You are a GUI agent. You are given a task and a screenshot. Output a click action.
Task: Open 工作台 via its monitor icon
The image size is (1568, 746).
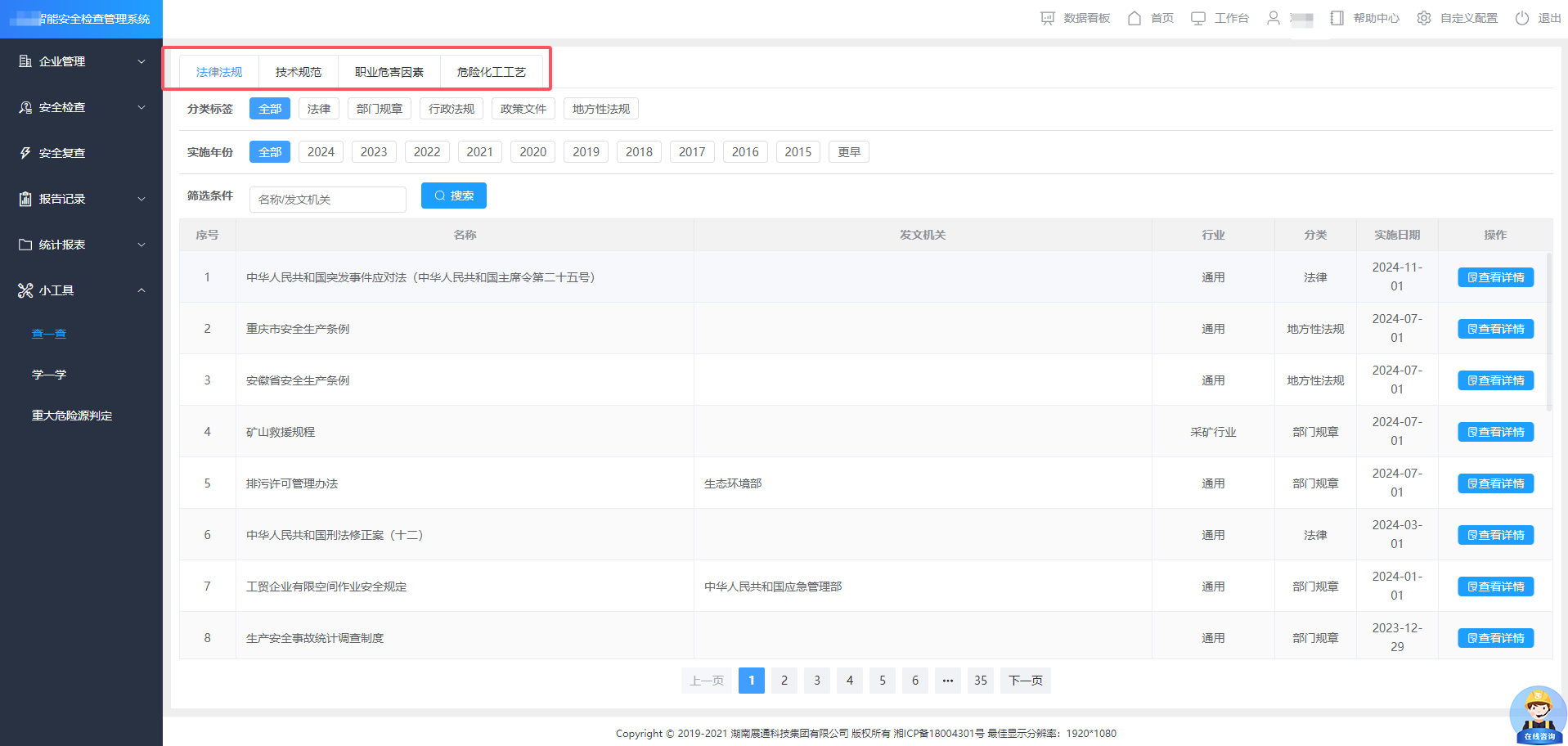tap(1198, 18)
